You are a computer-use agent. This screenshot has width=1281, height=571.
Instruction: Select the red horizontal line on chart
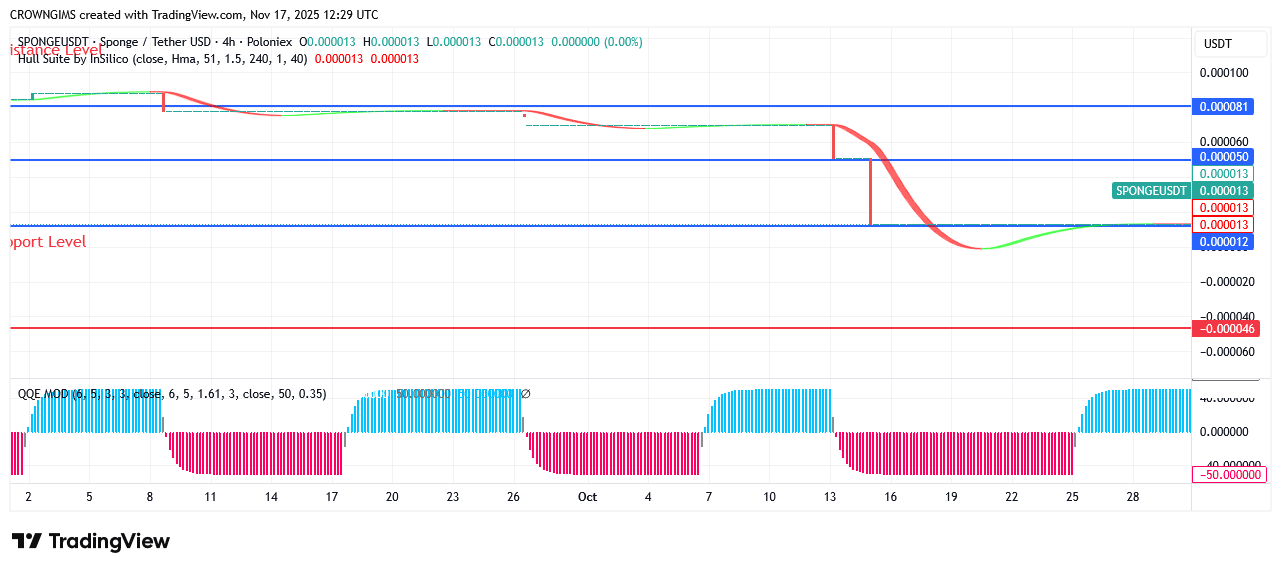click(x=600, y=328)
